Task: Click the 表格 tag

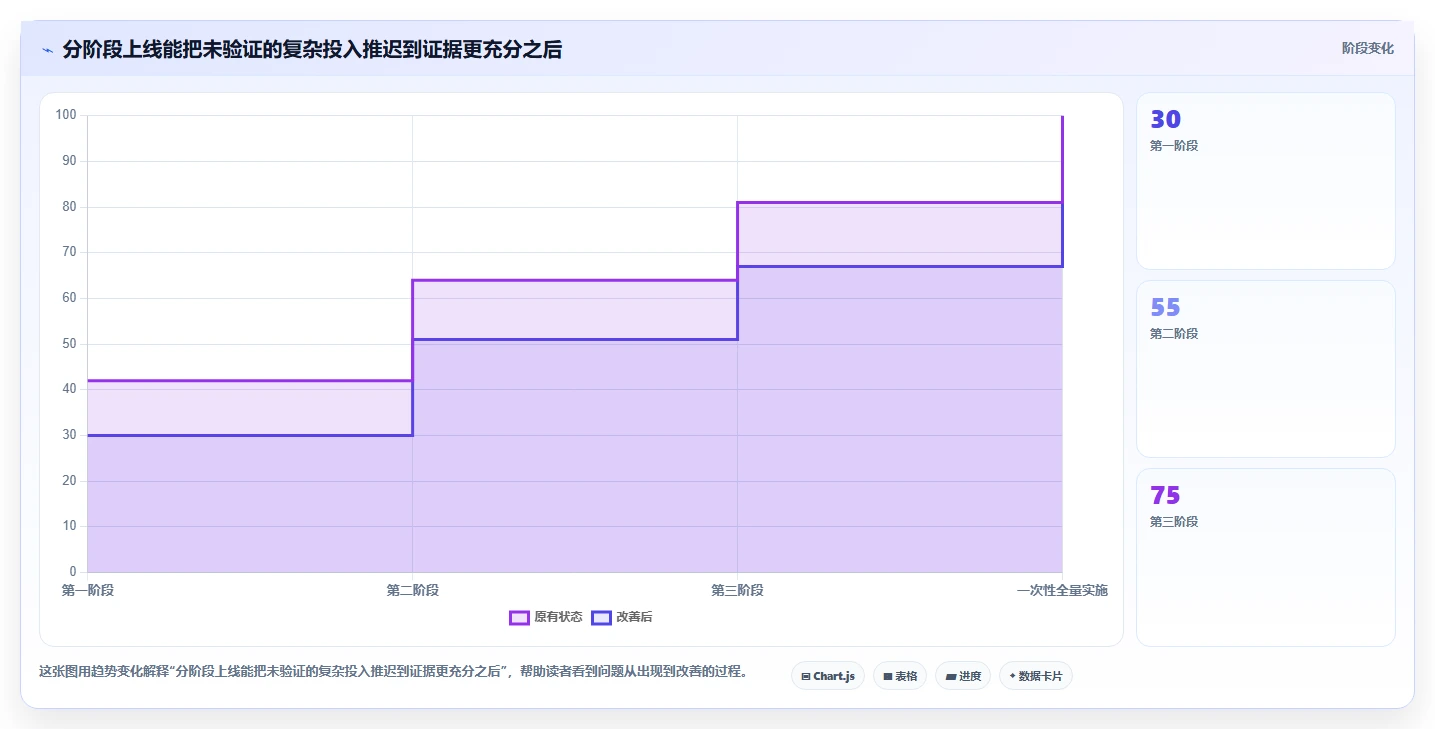Action: pyautogui.click(x=900, y=676)
